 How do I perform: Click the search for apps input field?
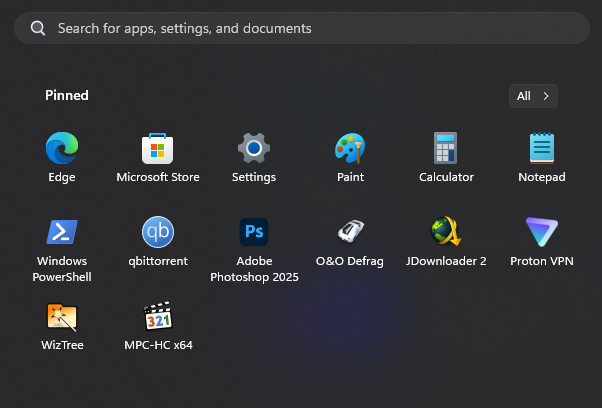pyautogui.click(x=302, y=28)
